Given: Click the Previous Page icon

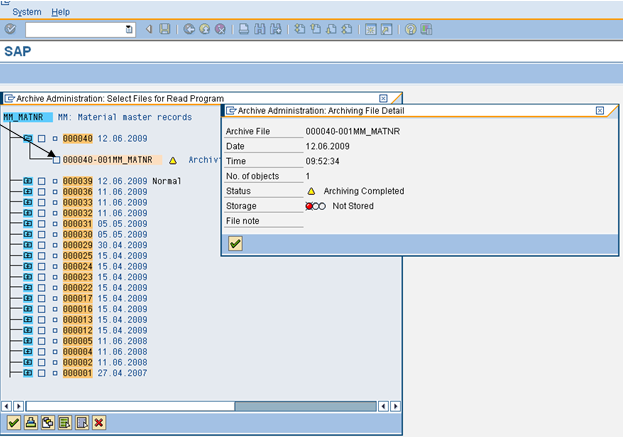Looking at the screenshot, I should point(315,29).
